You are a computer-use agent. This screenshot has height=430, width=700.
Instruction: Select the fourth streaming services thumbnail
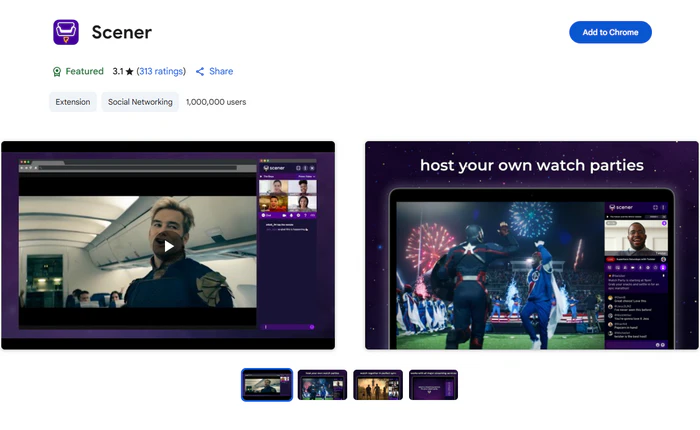[433, 385]
